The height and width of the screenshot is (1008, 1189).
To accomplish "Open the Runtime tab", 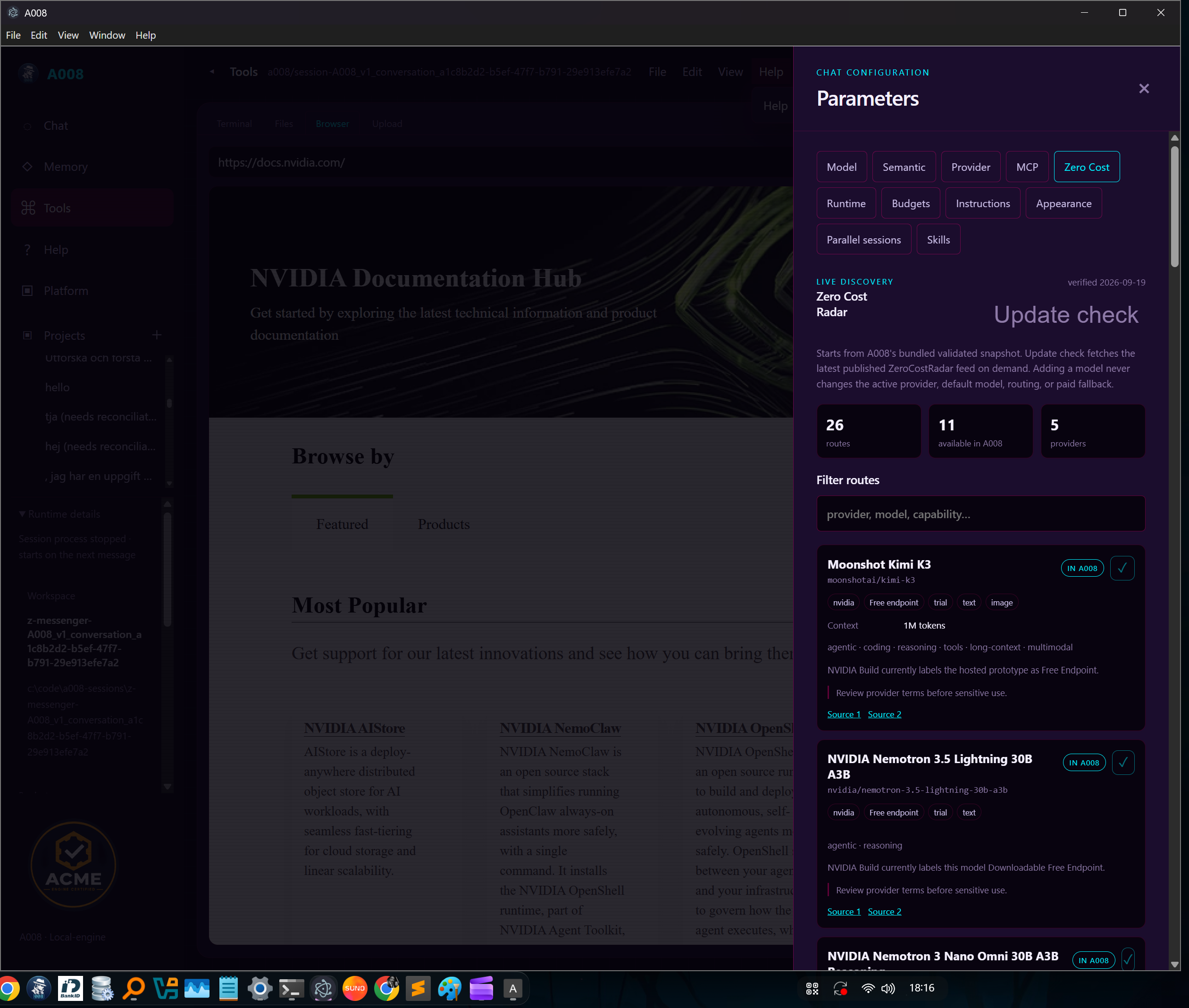I will tap(846, 203).
